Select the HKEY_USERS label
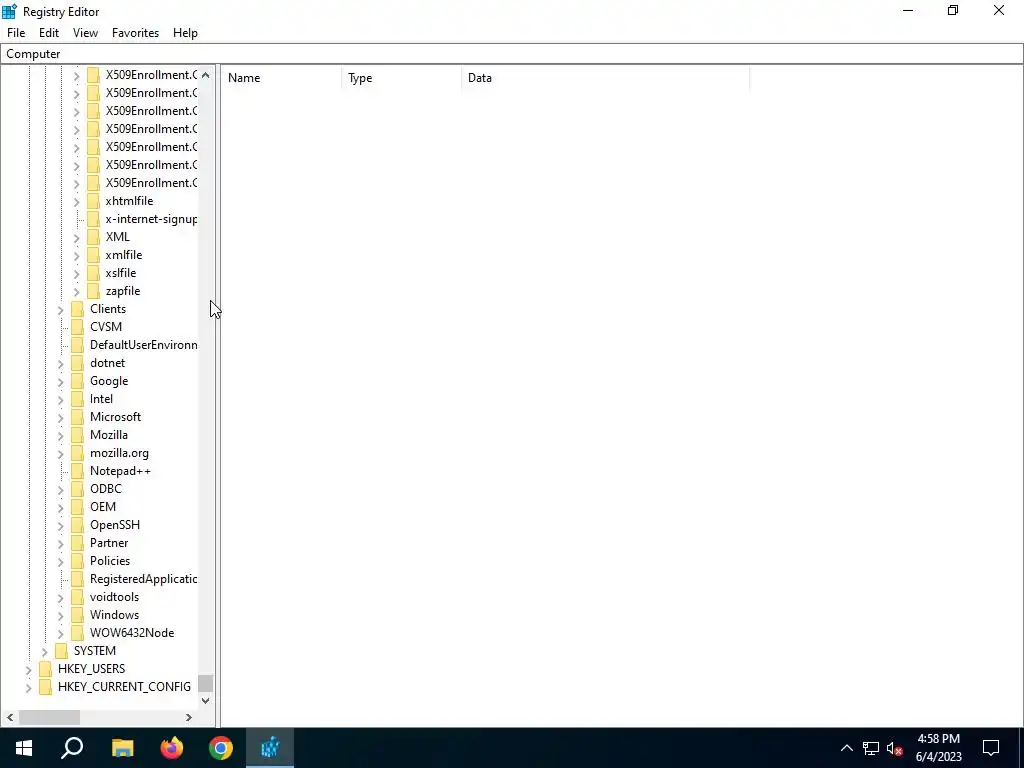The image size is (1024, 768). (91, 669)
